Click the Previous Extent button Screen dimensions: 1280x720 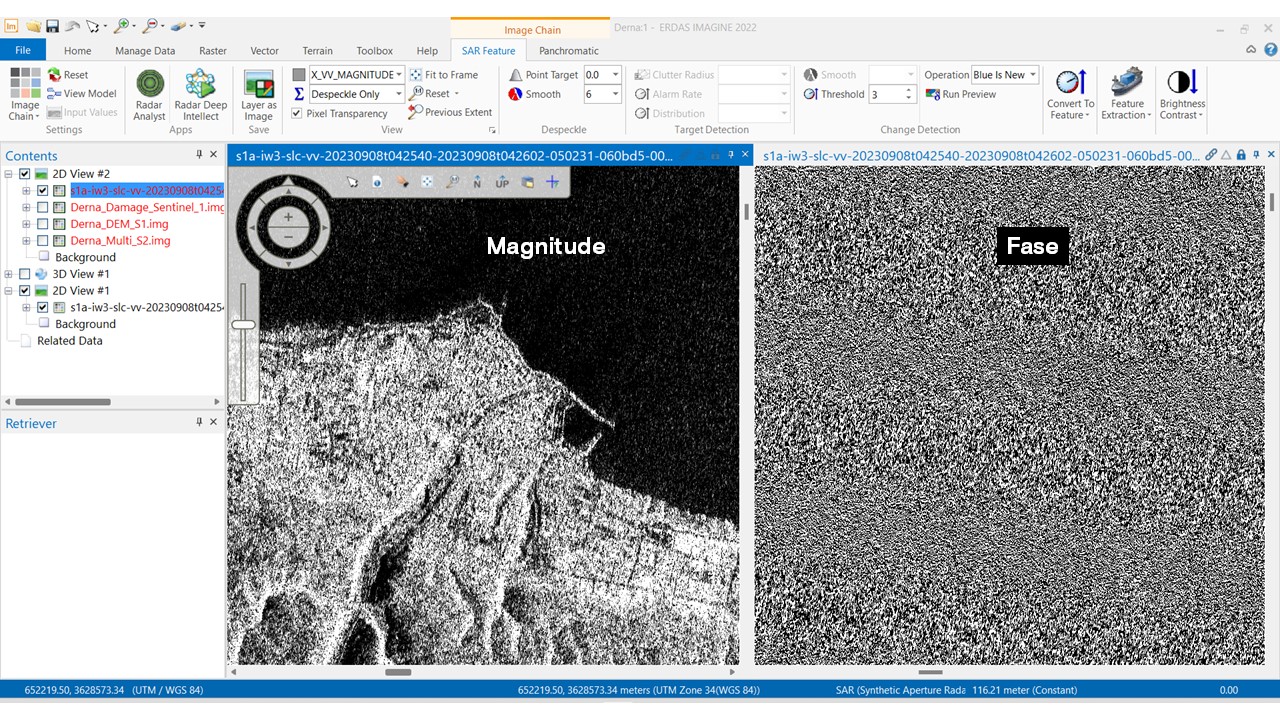[450, 112]
